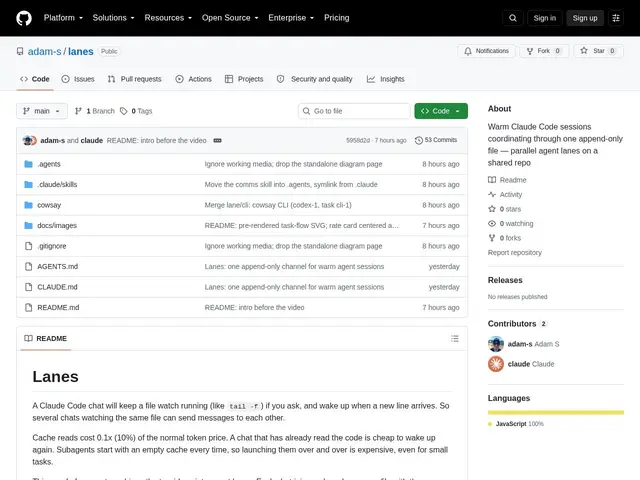Open adam-s contributor avatar
Image resolution: width=640 pixels, height=480 pixels.
[496, 344]
